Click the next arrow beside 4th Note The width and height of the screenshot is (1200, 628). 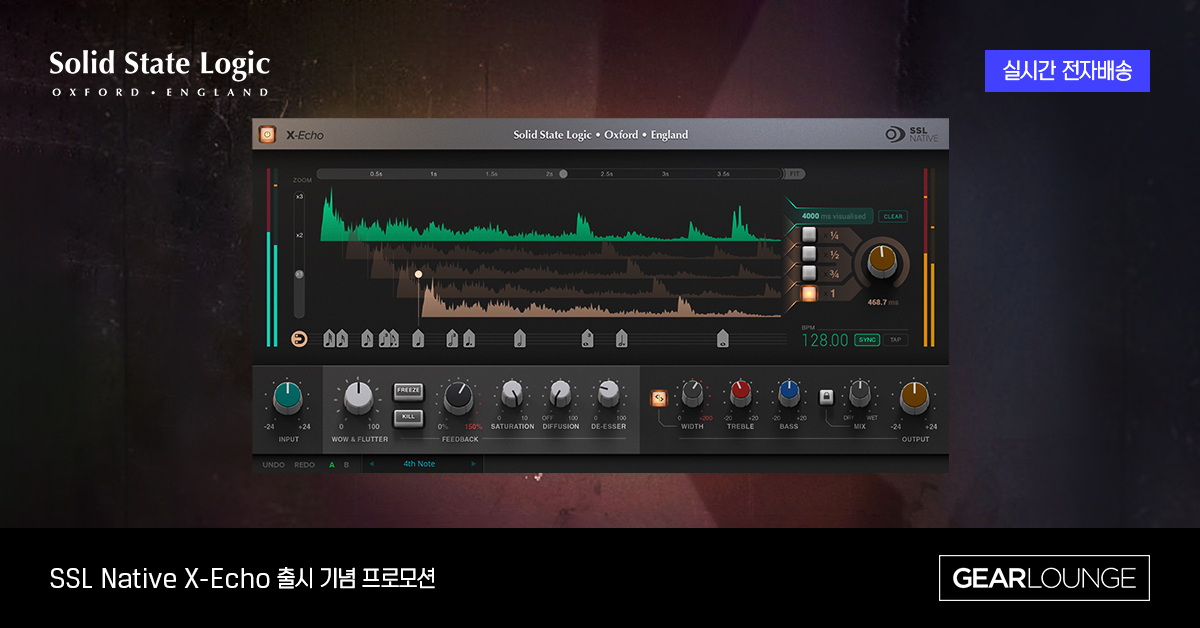click(474, 464)
